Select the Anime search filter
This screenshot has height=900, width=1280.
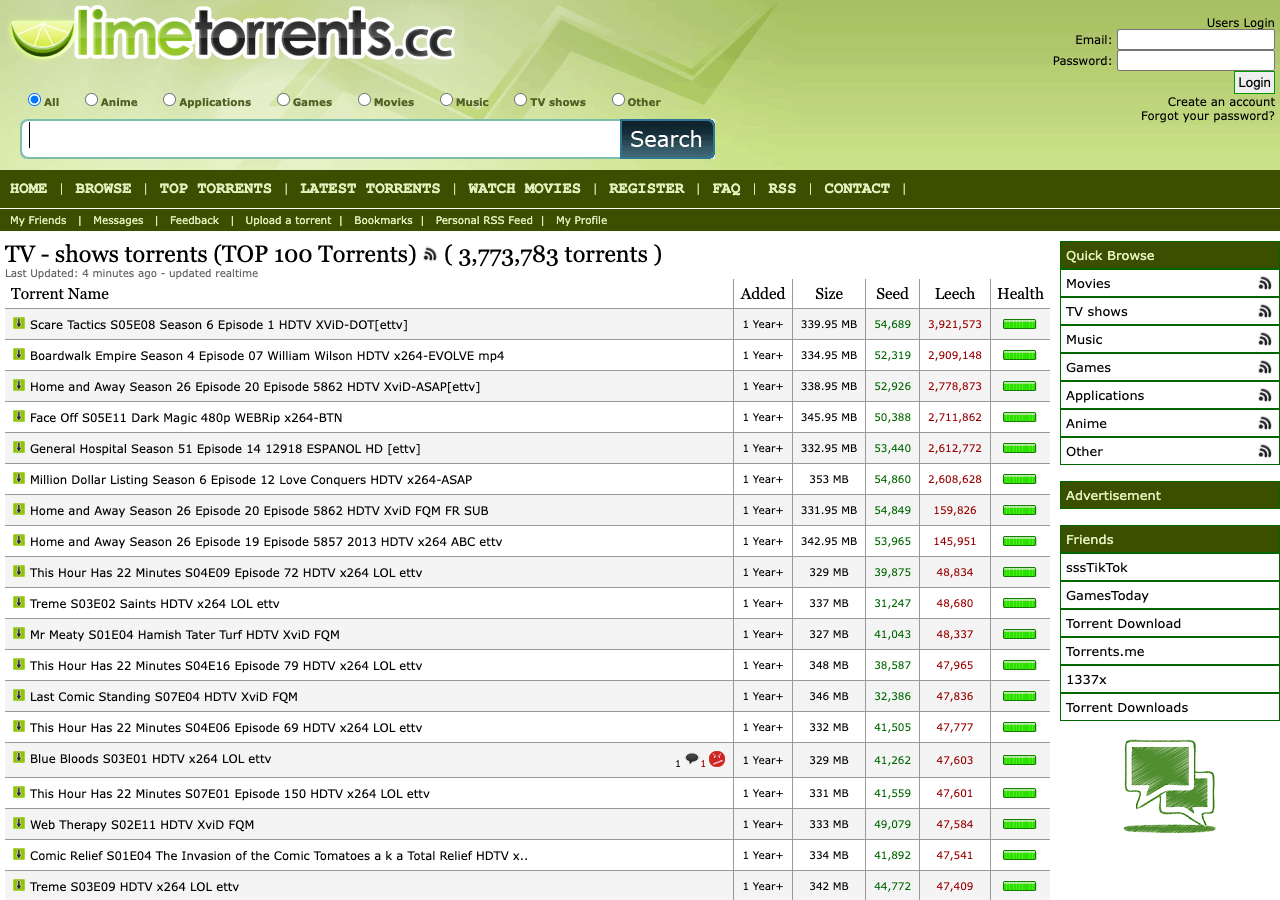pos(91,99)
